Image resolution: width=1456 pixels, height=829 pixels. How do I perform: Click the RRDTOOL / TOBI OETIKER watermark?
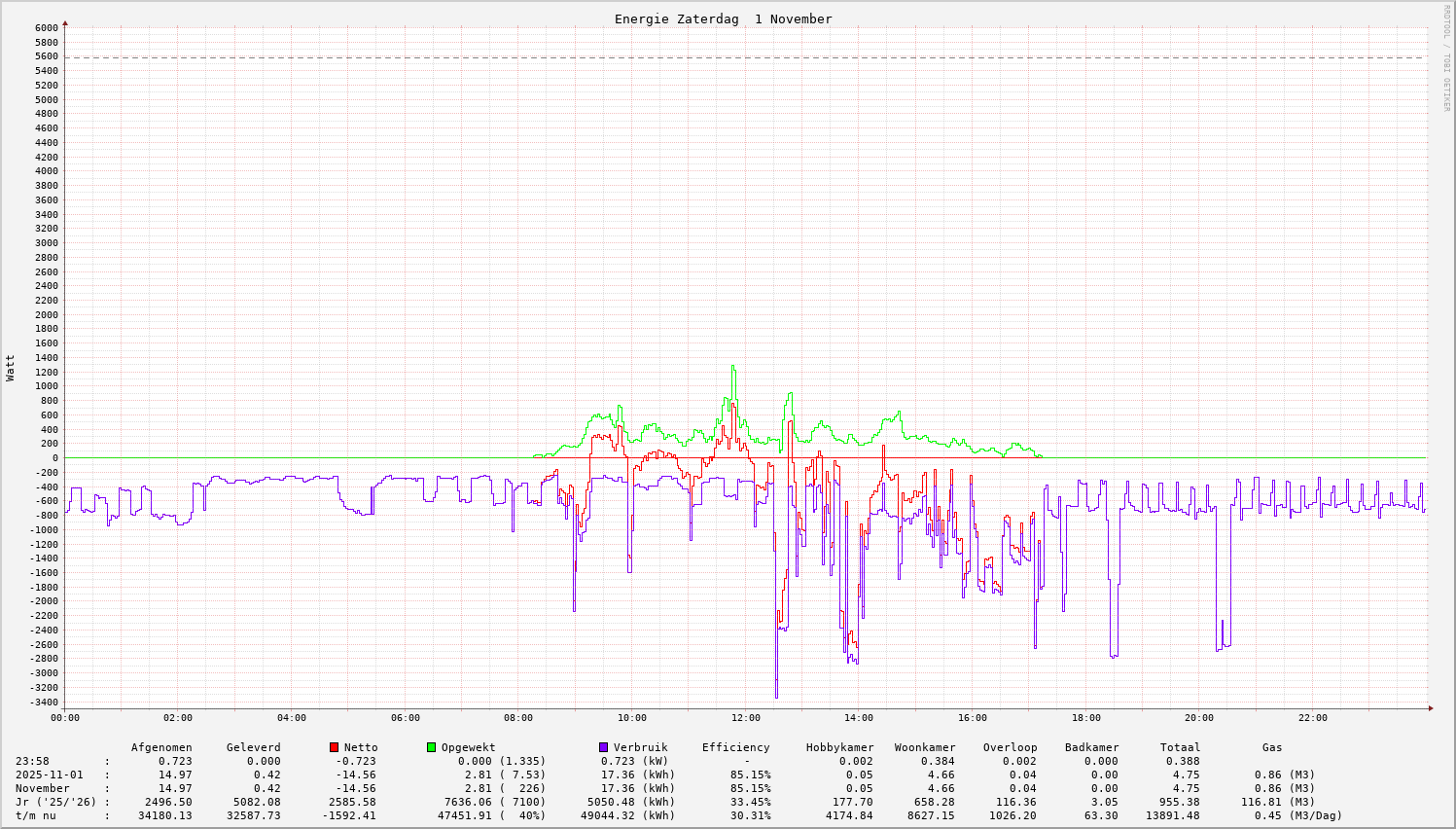click(x=1446, y=57)
